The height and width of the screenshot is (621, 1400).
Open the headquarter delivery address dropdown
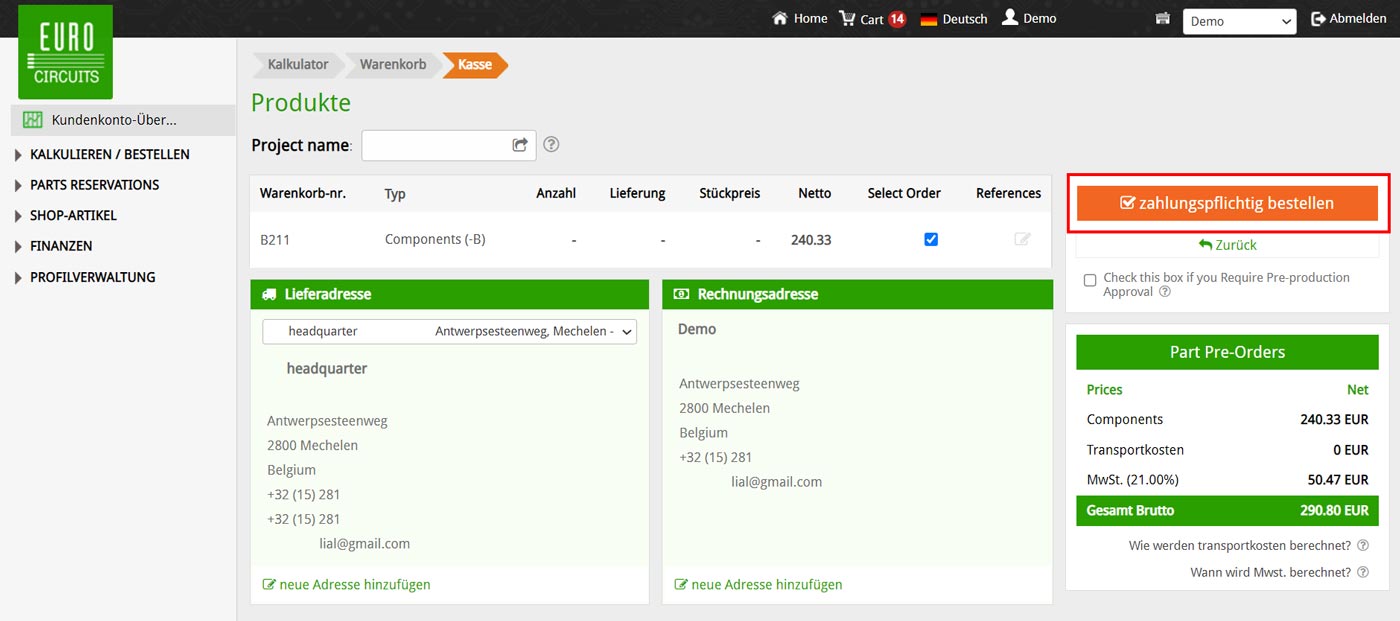tap(449, 331)
